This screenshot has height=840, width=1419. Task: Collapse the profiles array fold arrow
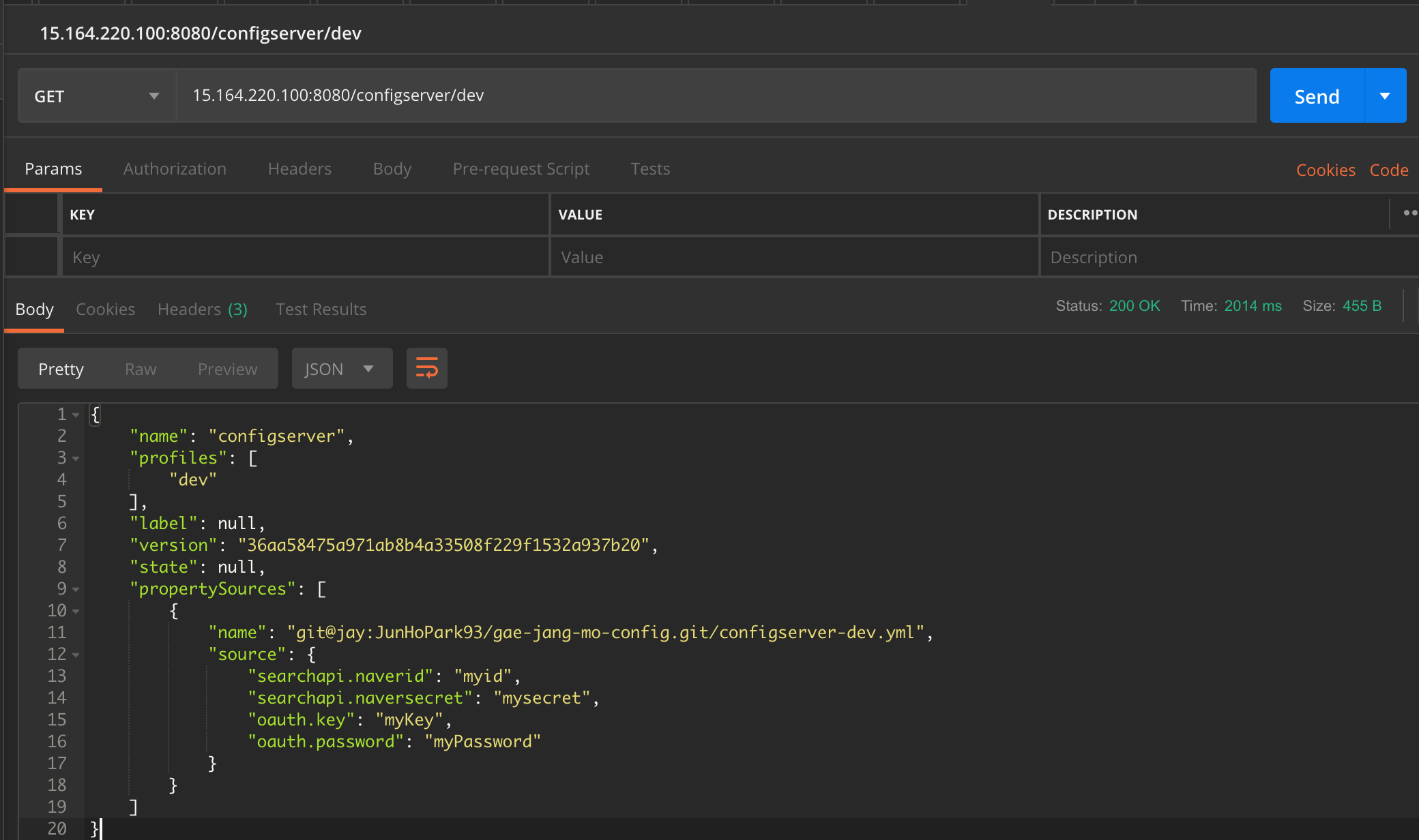(76, 458)
